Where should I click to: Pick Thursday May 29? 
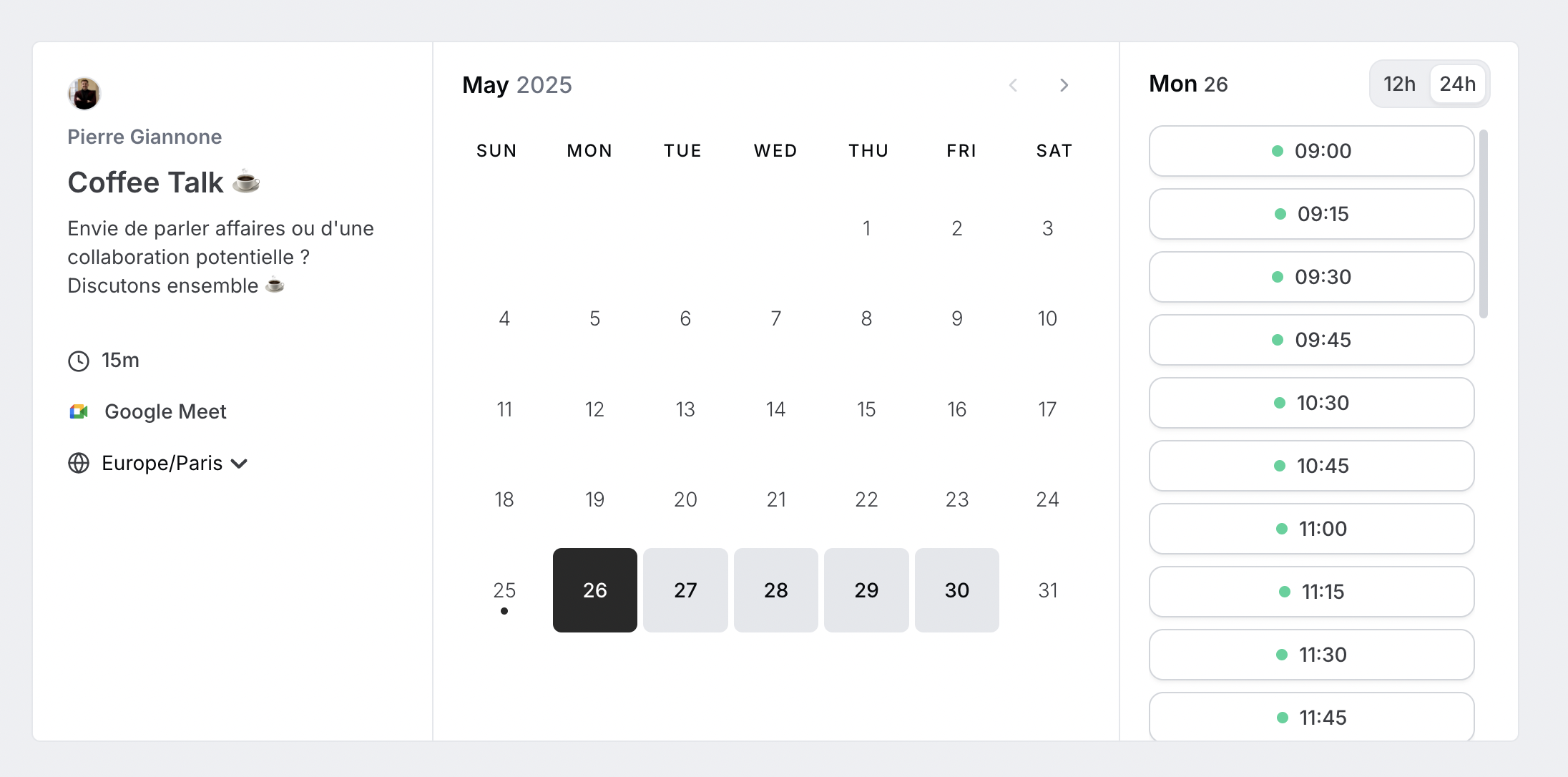click(x=866, y=590)
